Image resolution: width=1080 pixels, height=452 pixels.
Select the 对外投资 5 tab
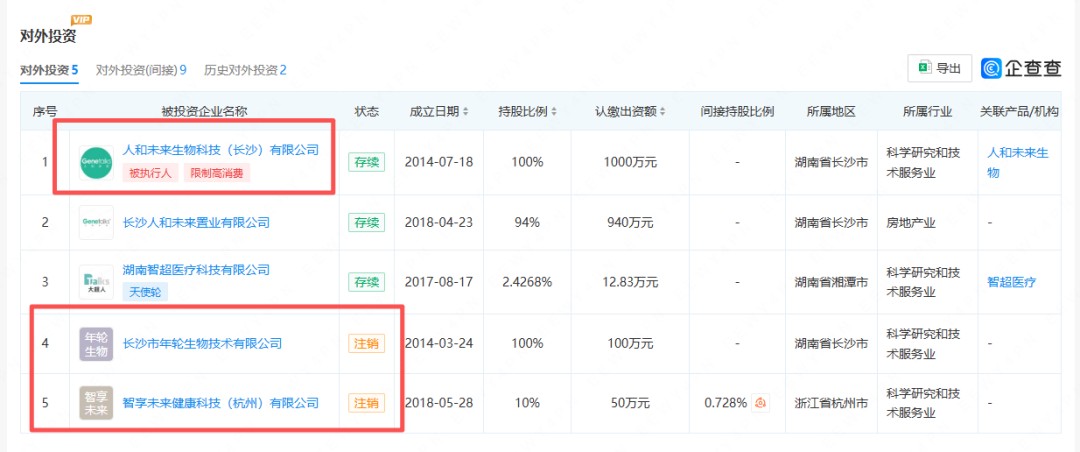[x=49, y=70]
